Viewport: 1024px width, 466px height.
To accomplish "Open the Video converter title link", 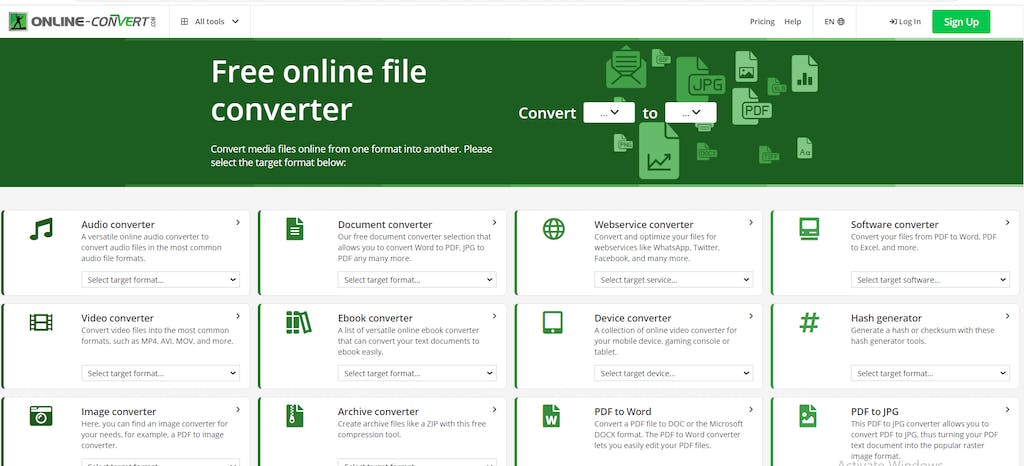I will pos(118,318).
